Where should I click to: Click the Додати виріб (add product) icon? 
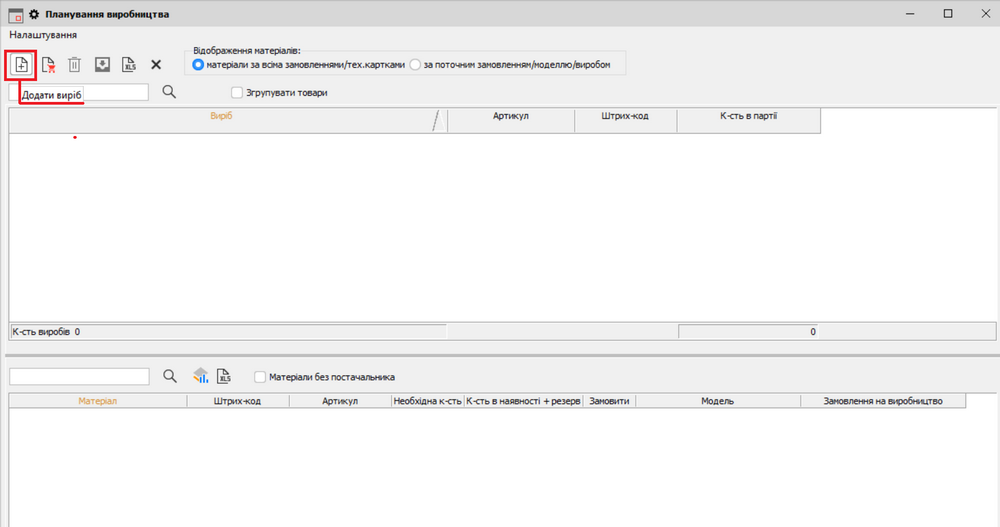coord(21,64)
